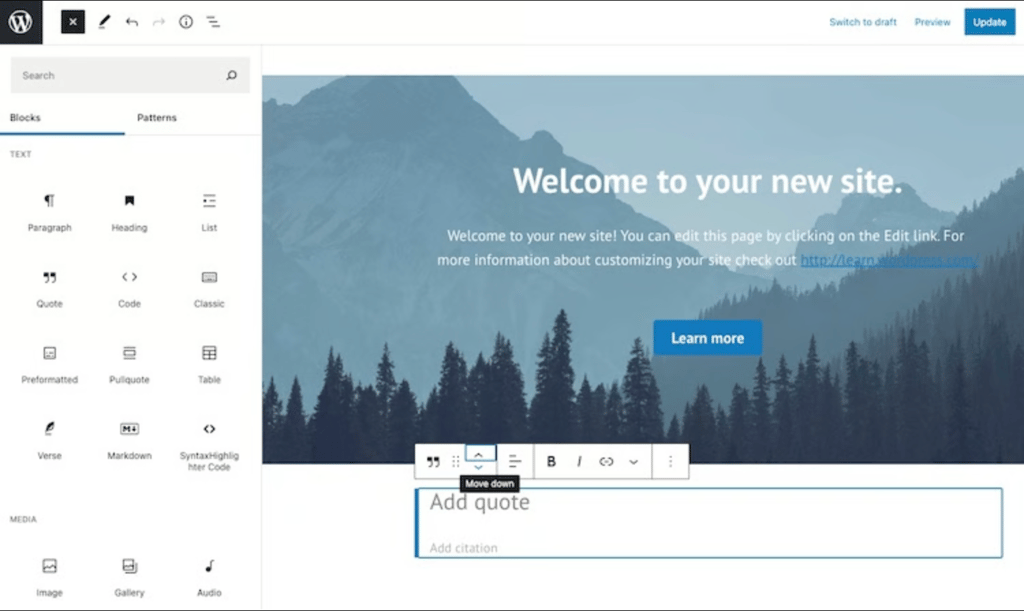Open document details info icon
Viewport: 1024px width, 611px height.
pos(186,22)
